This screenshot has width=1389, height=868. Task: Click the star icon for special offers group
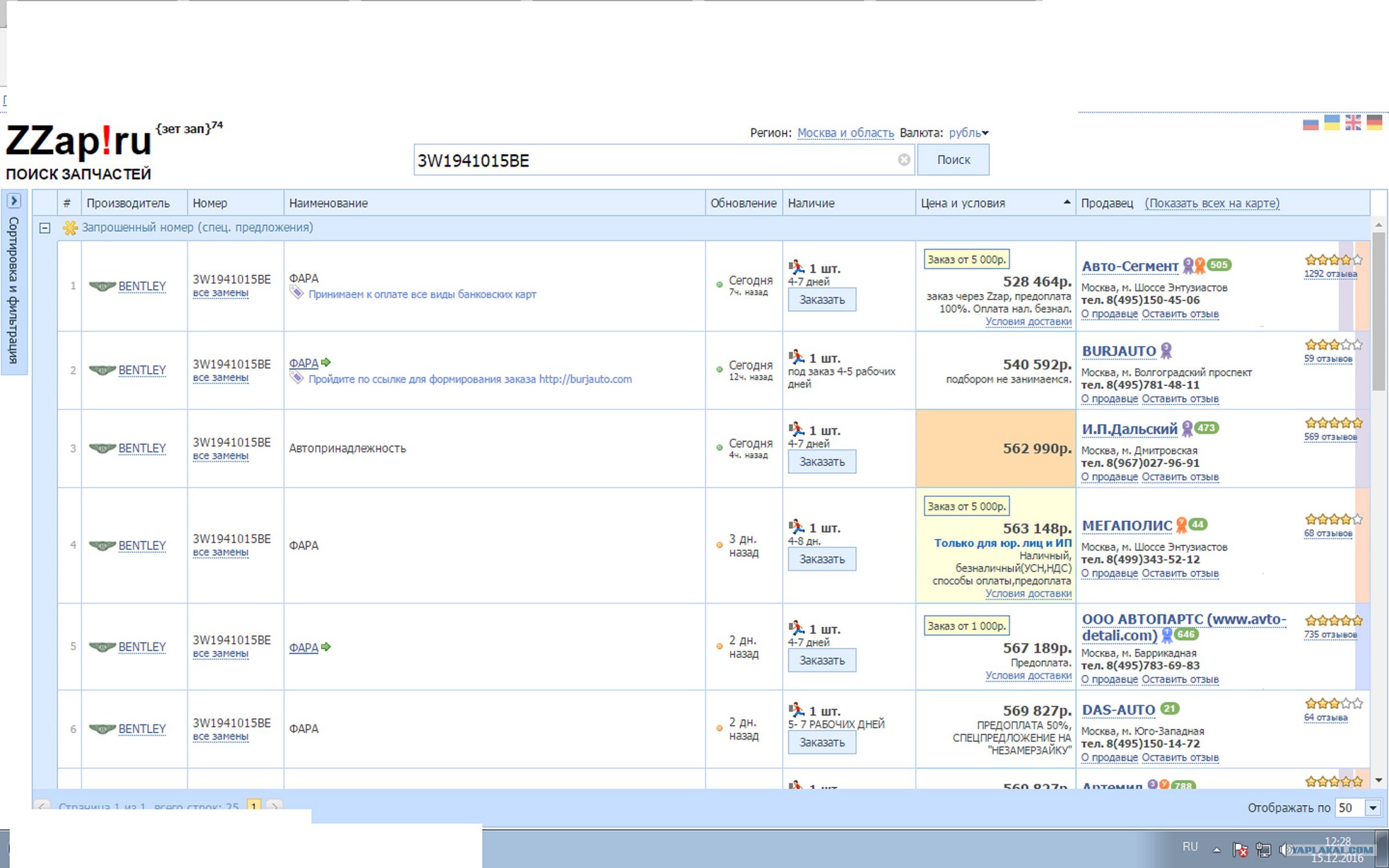70,228
